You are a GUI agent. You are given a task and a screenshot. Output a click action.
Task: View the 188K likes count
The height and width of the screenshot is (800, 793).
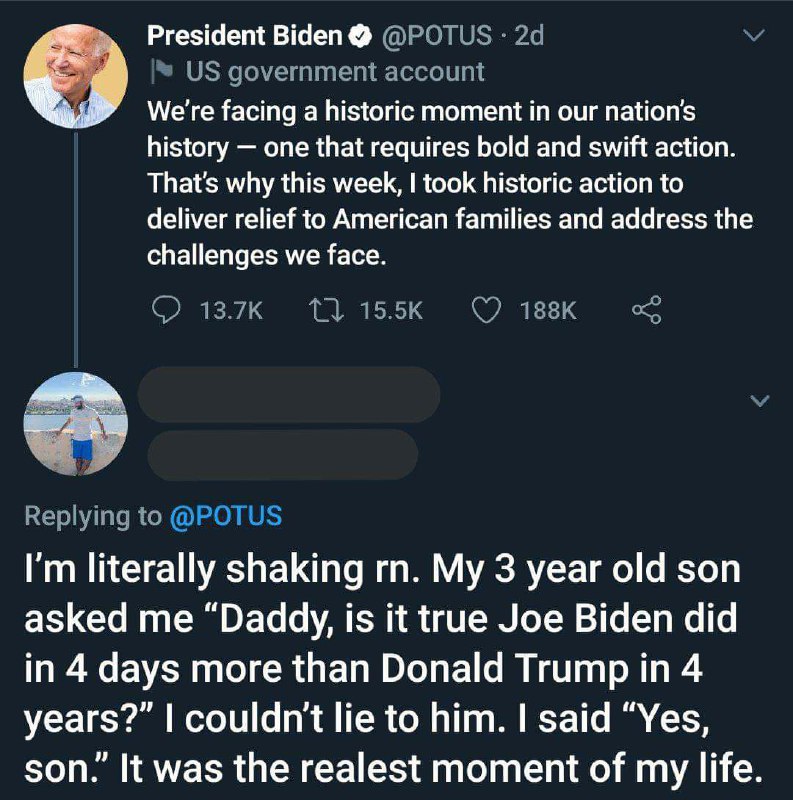point(549,312)
